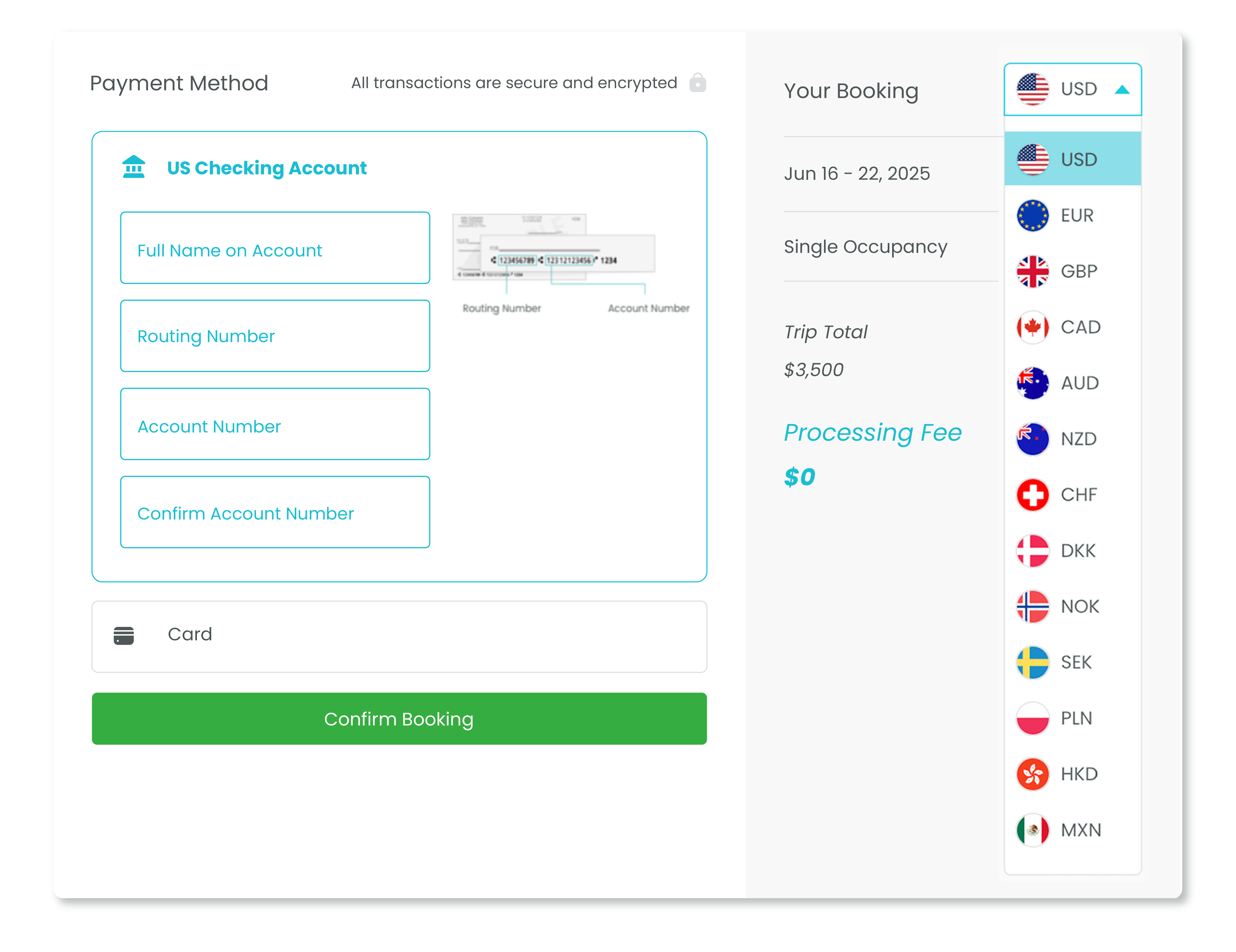1236x952 pixels.
Task: Select the EUR flag icon
Action: pos(1032,215)
